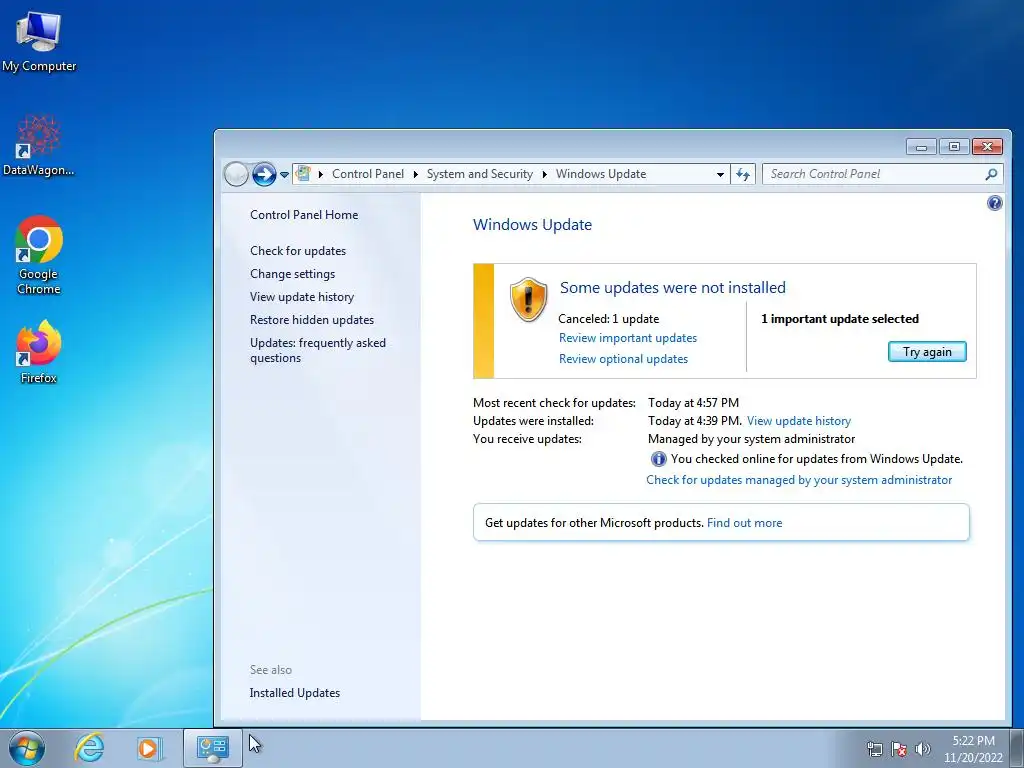Go to System and Security in the breadcrumb
The width and height of the screenshot is (1024, 768).
479,174
